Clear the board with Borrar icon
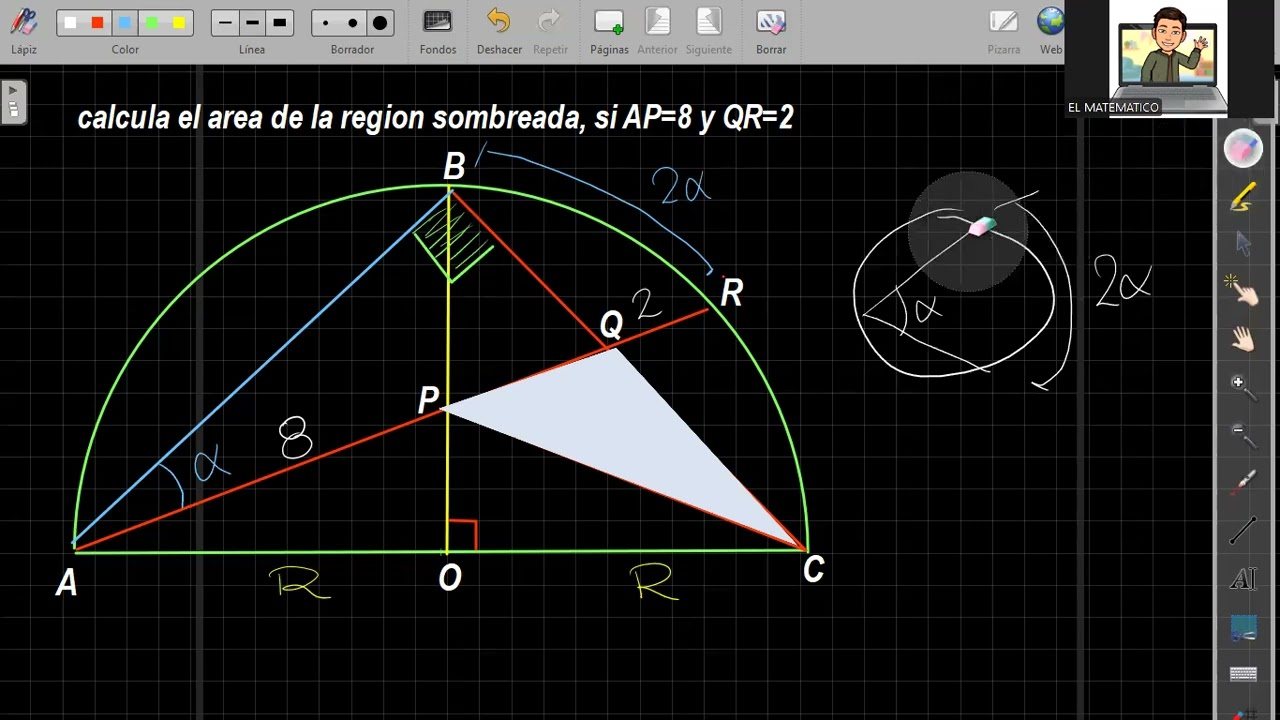 pos(770,22)
